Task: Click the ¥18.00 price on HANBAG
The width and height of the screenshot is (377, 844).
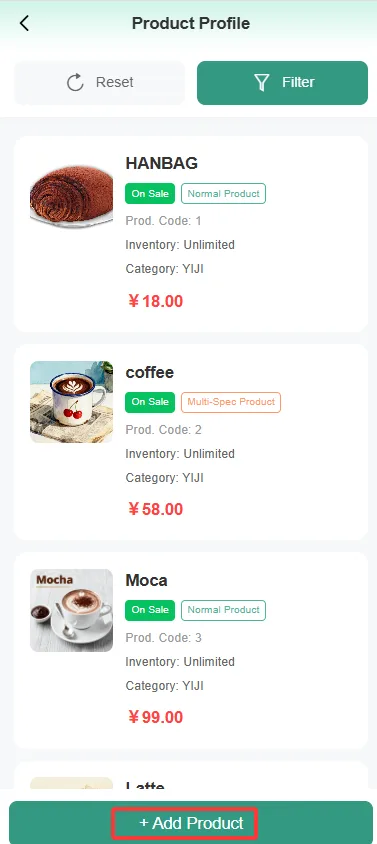Action: pos(156,301)
